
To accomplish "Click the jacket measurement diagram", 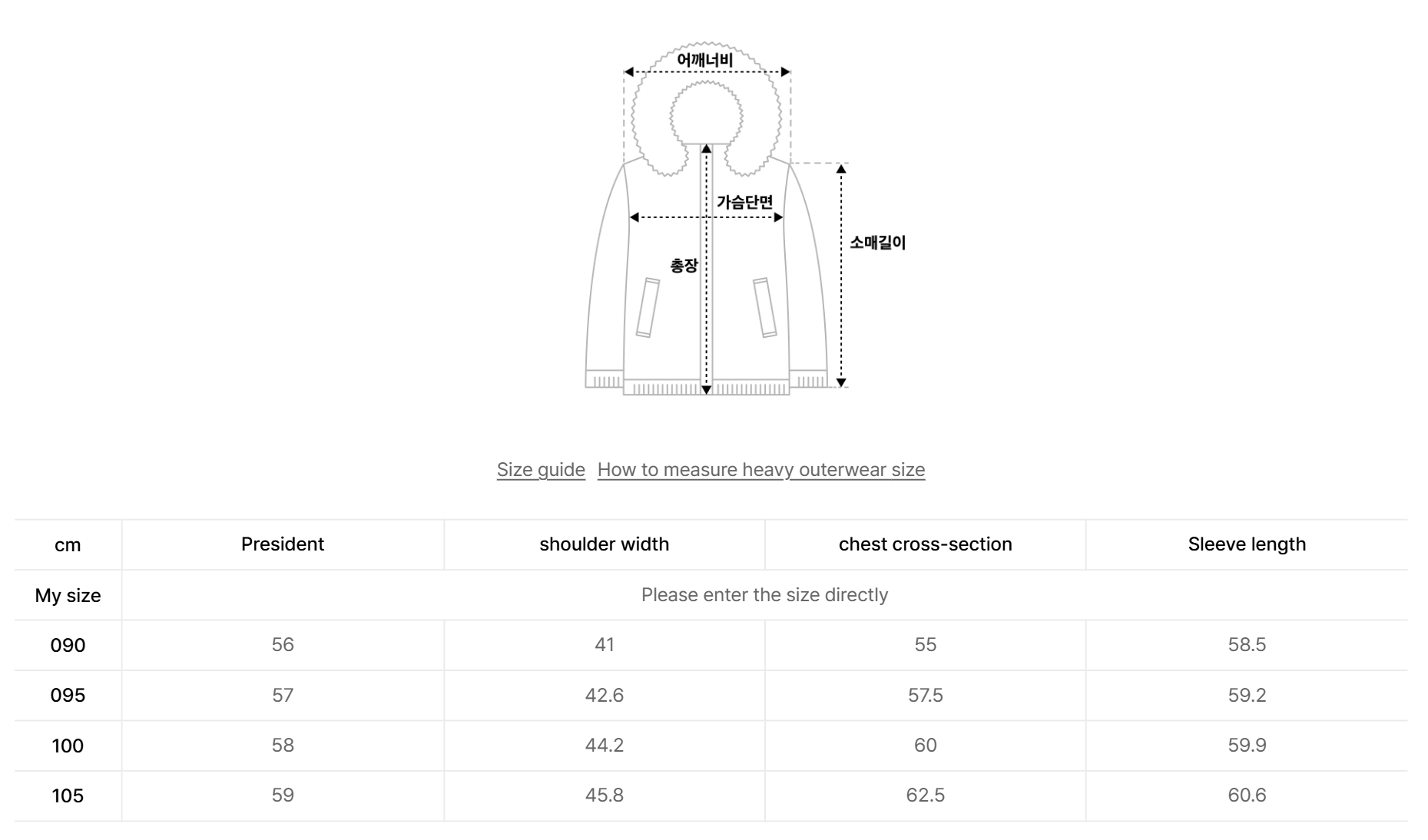I will pyautogui.click(x=707, y=269).
